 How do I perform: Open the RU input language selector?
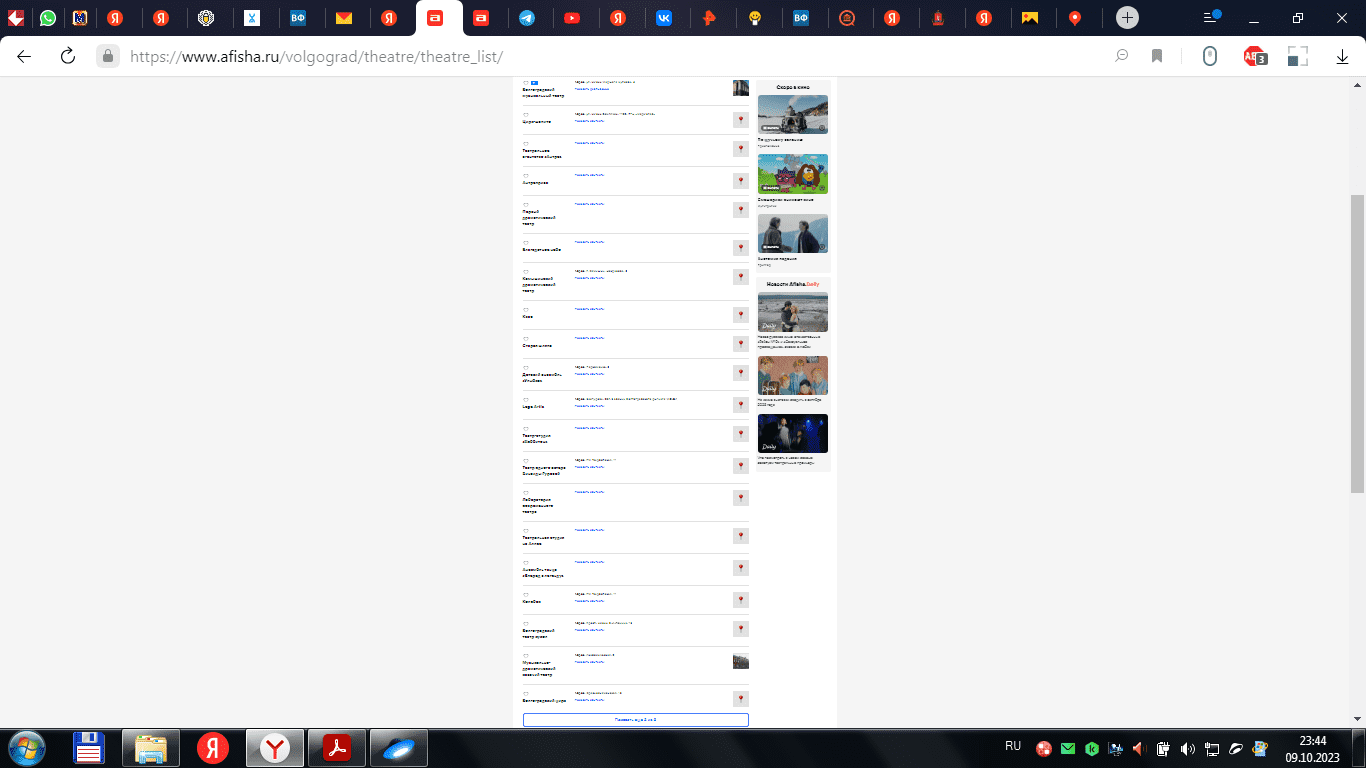pyautogui.click(x=1012, y=747)
